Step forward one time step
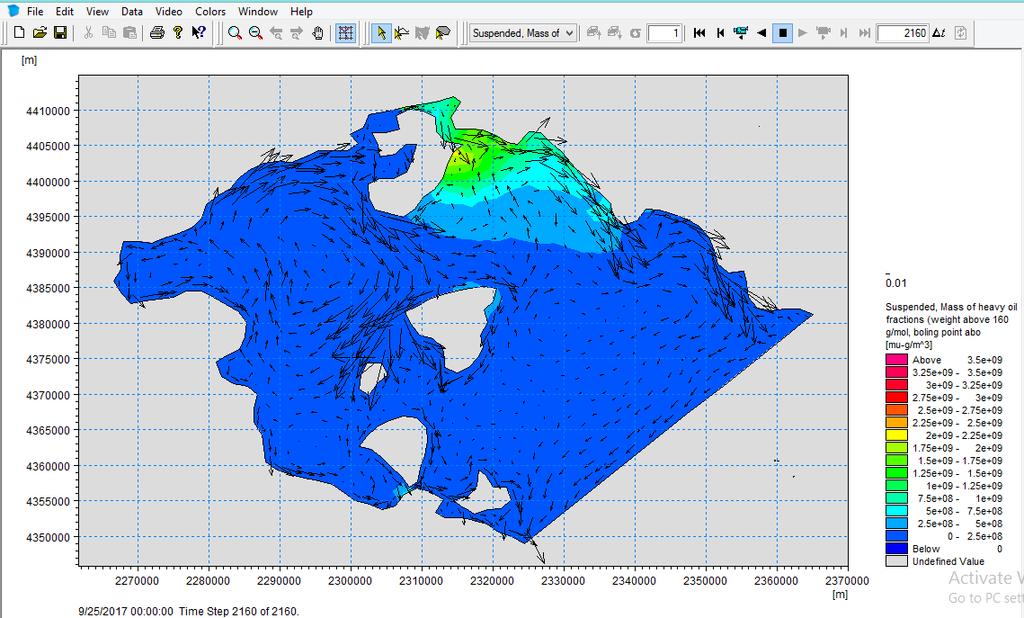Viewport: 1024px width, 618px height. tap(844, 33)
